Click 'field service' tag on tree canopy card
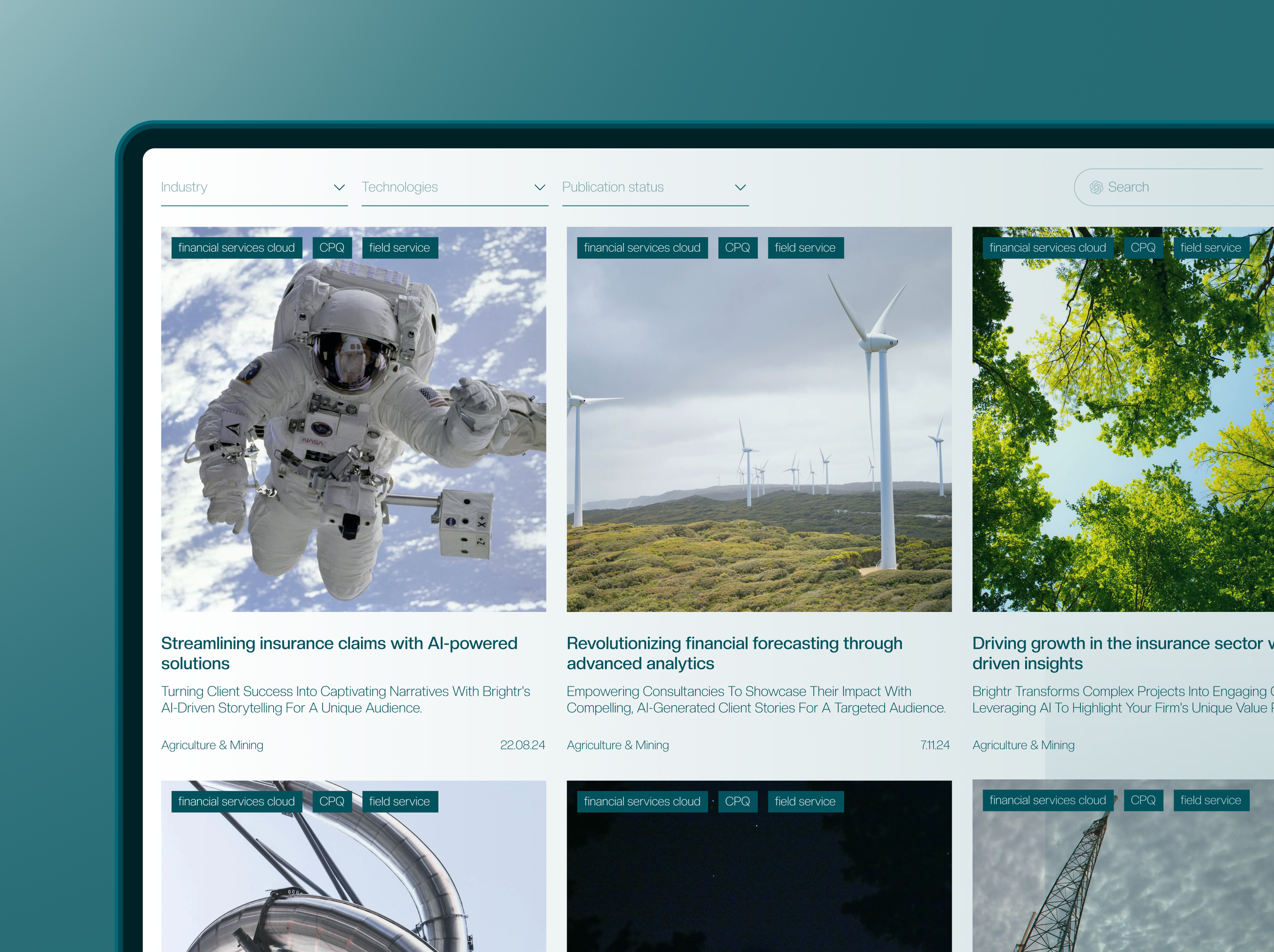The width and height of the screenshot is (1274, 952). click(x=1210, y=248)
